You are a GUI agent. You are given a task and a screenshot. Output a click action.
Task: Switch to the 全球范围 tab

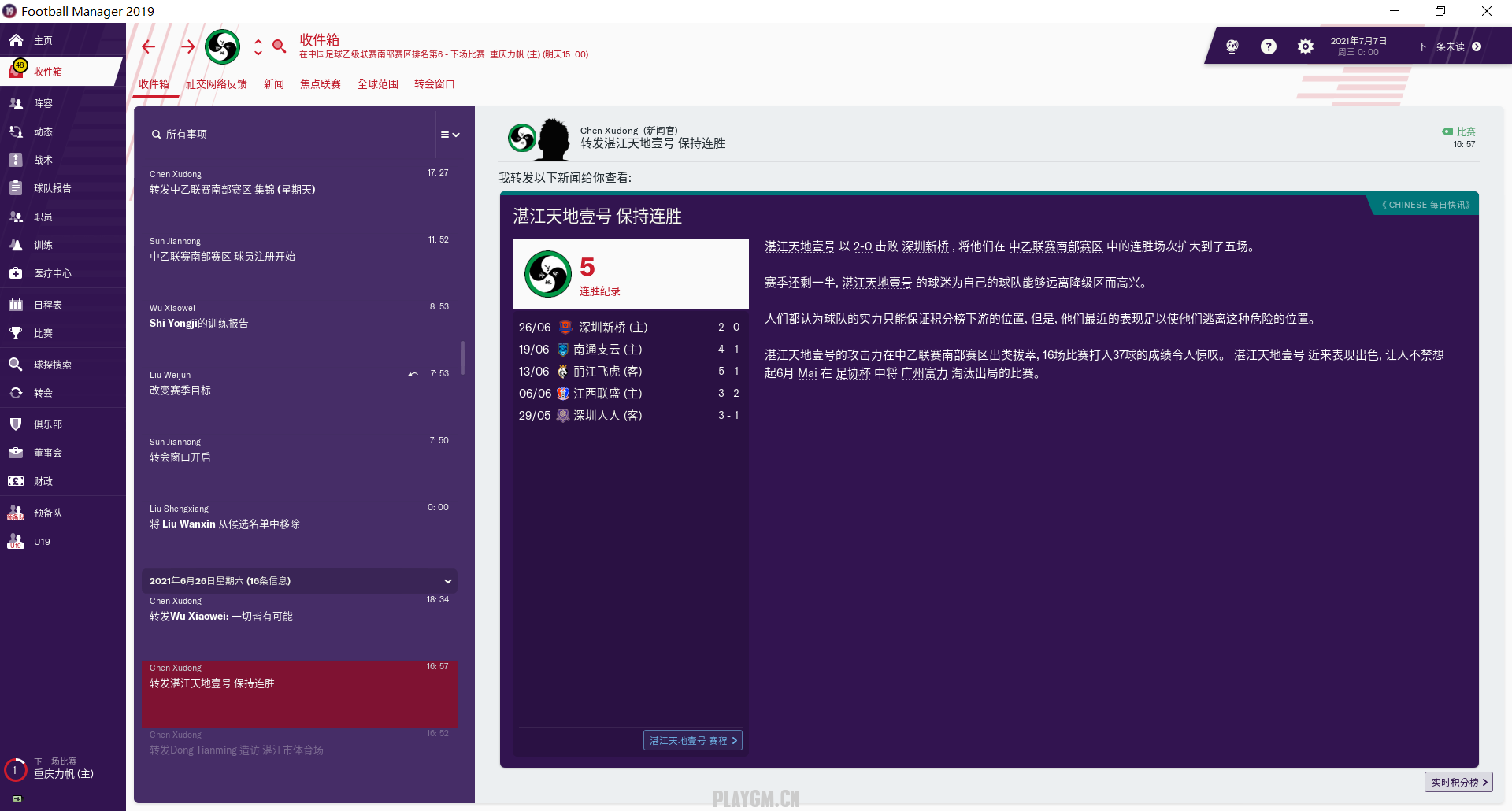coord(378,84)
